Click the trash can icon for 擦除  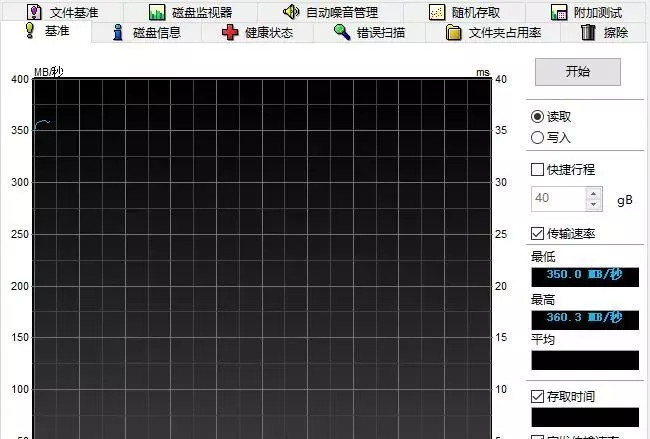[588, 32]
